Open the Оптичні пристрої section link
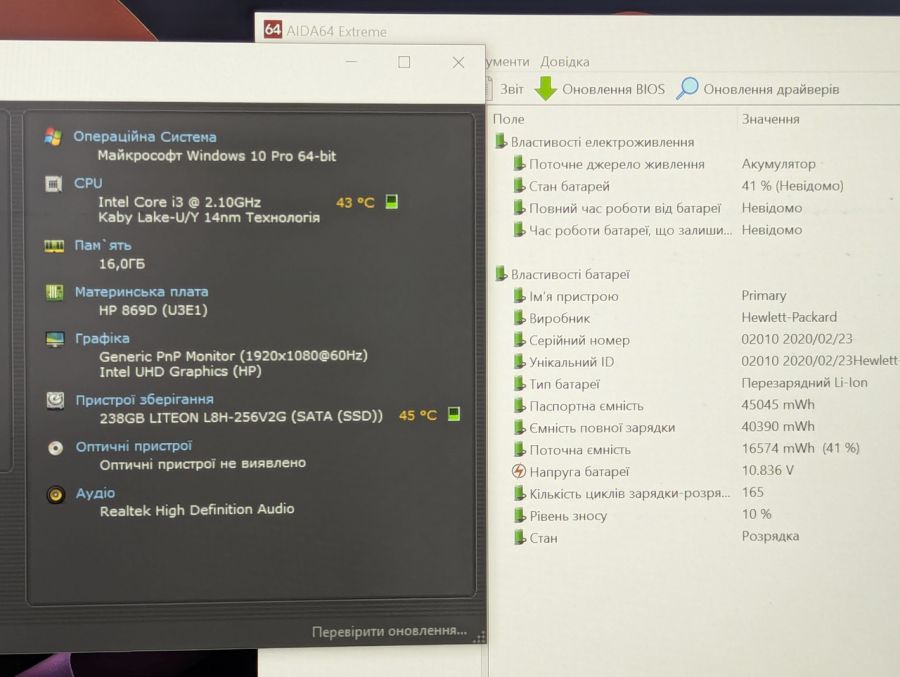This screenshot has height=677, width=900. [x=134, y=446]
